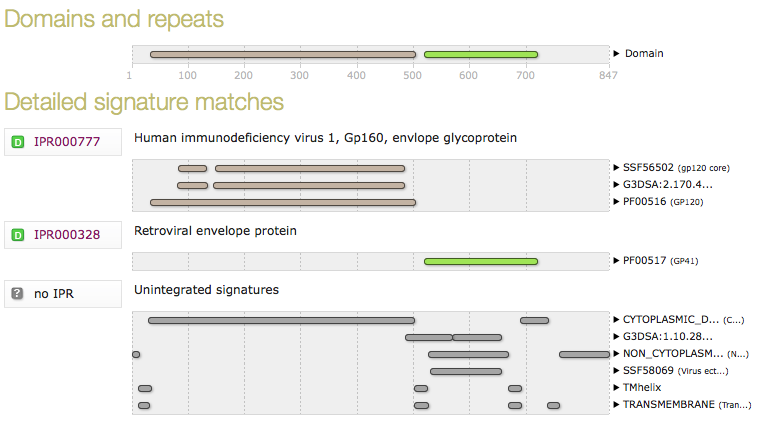This screenshot has width=765, height=421.
Task: Expand the TMhelix signature row
Action: [x=617, y=388]
